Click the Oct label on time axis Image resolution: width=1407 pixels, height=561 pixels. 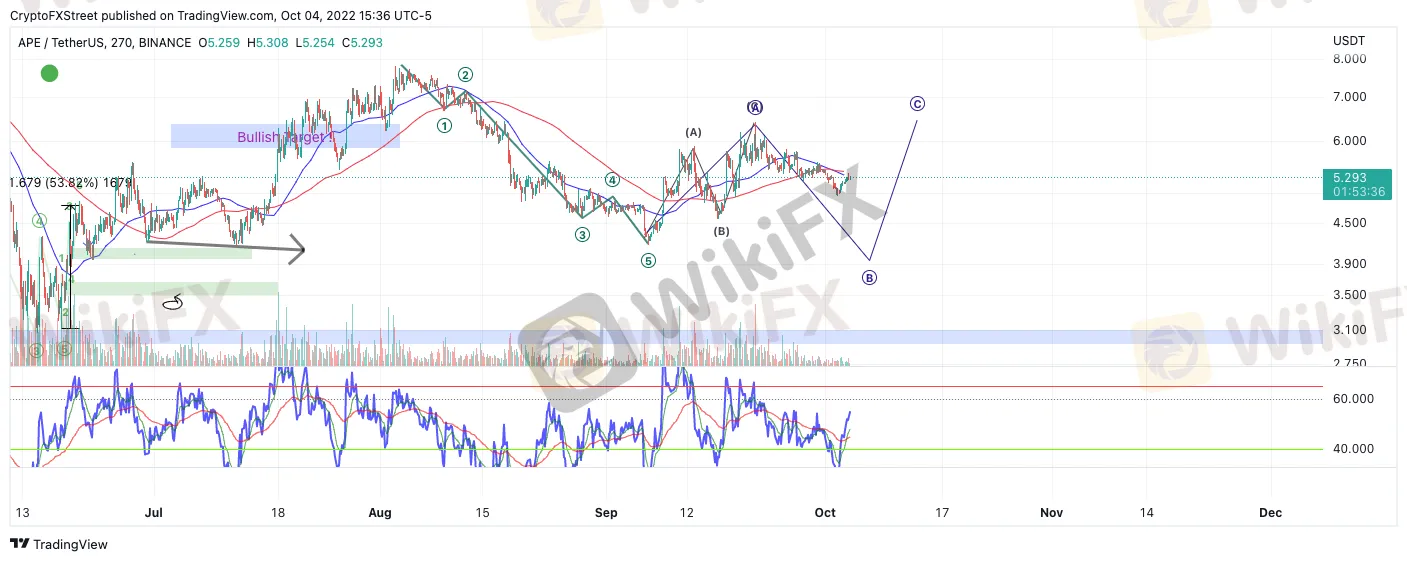pos(825,513)
